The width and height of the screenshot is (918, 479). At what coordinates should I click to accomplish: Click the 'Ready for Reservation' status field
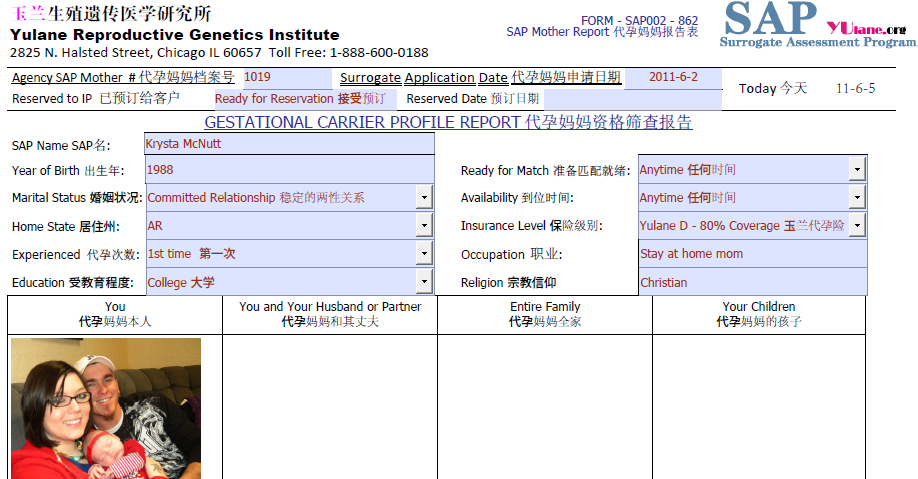305,99
